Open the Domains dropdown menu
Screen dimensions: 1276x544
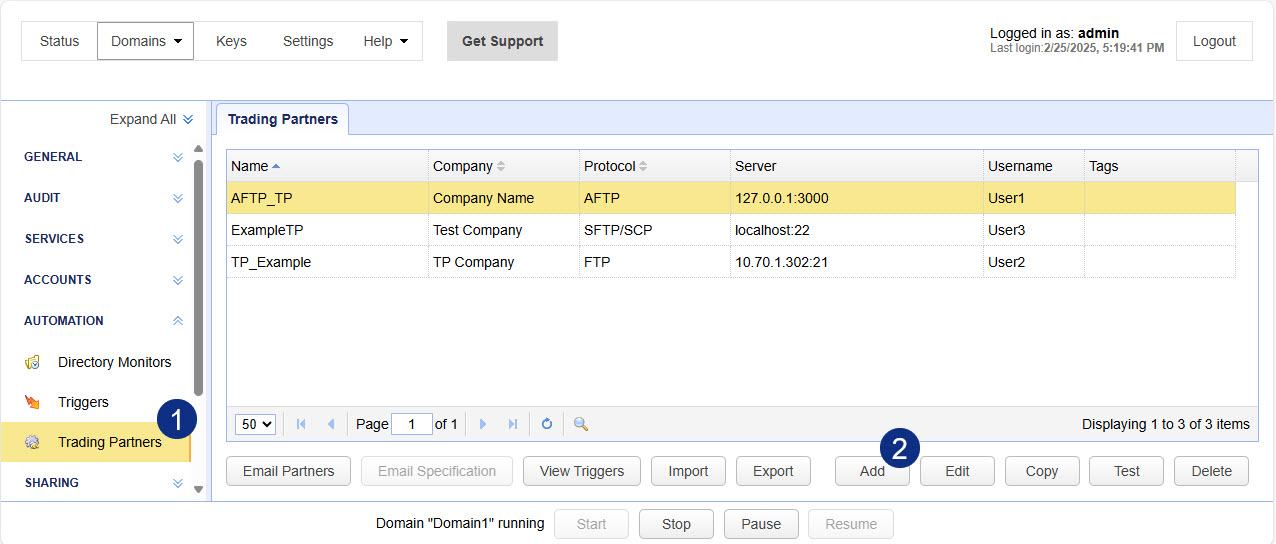click(x=145, y=41)
